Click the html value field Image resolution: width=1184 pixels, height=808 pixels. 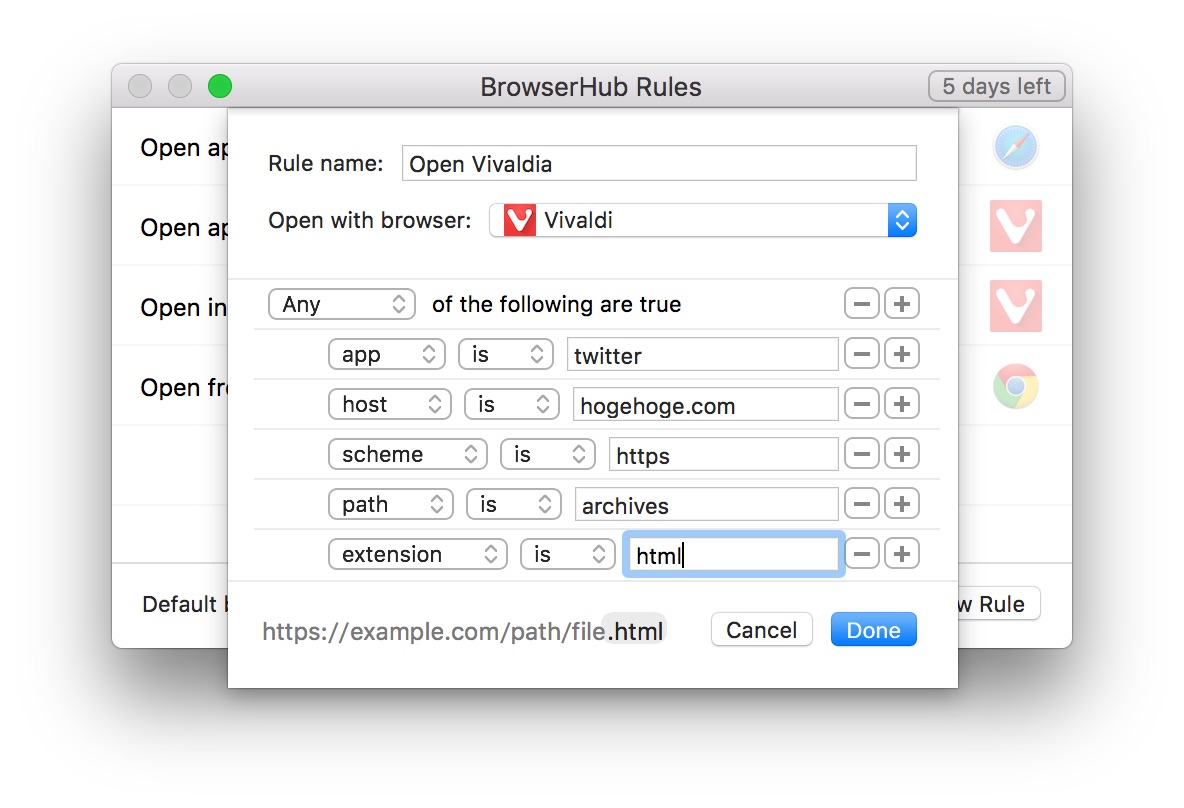point(733,554)
